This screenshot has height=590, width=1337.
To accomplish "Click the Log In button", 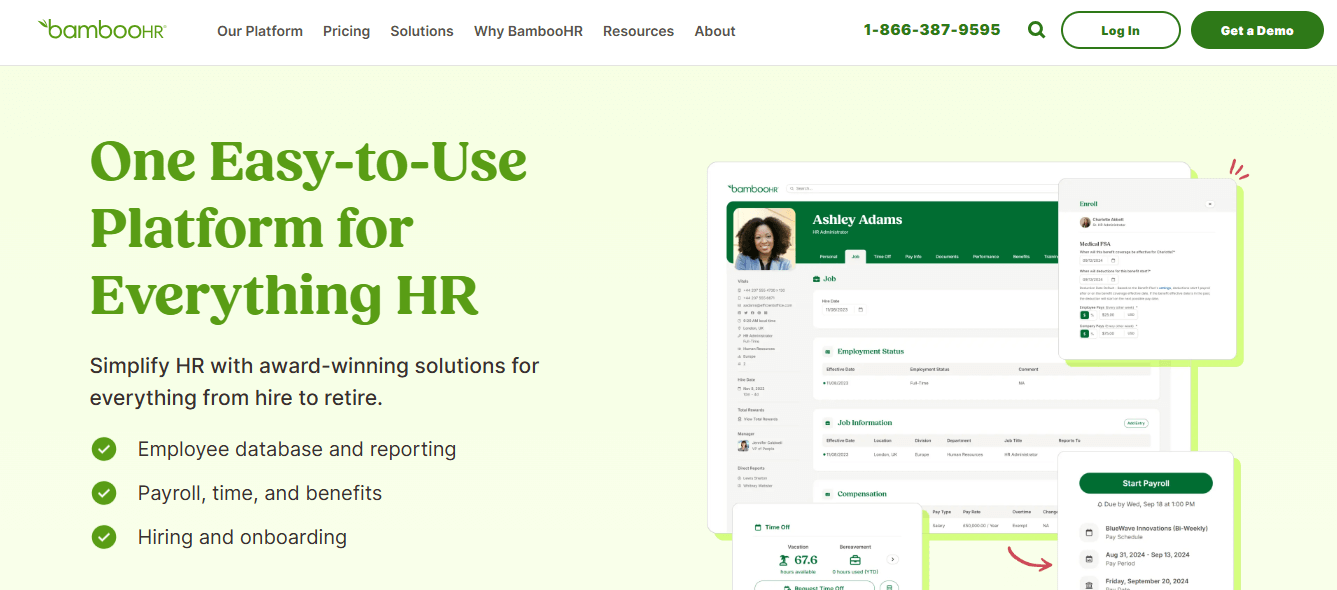I will (x=1120, y=30).
